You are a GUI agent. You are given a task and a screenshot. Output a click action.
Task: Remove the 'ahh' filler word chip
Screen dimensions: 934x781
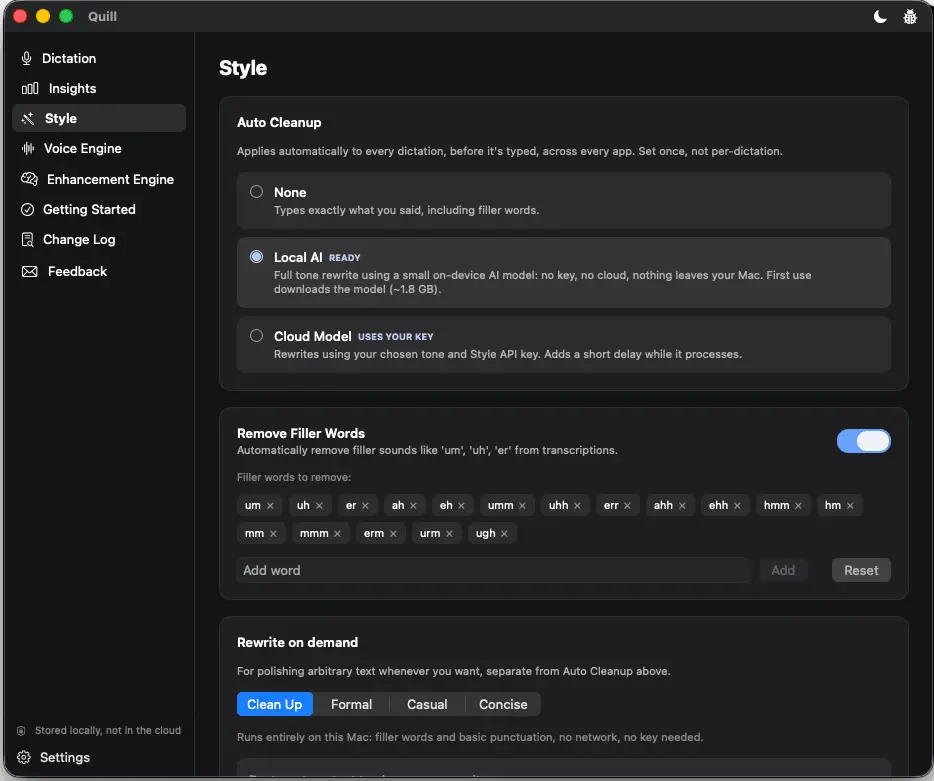682,506
